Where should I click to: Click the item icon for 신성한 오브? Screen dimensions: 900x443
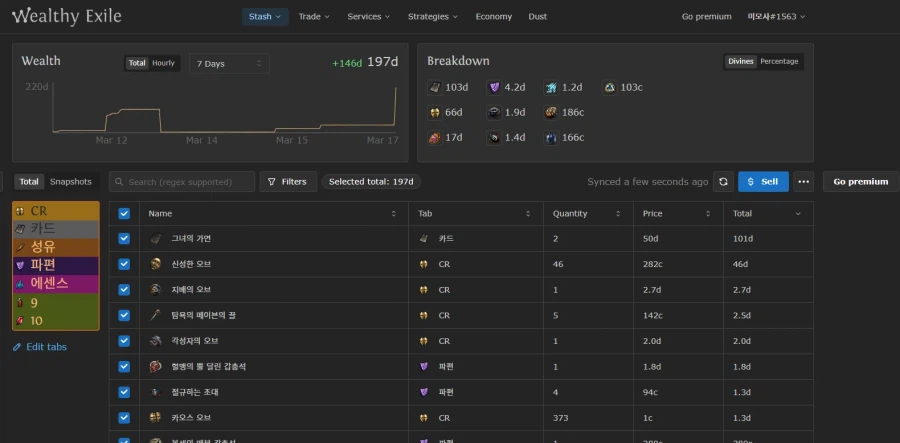(x=156, y=264)
